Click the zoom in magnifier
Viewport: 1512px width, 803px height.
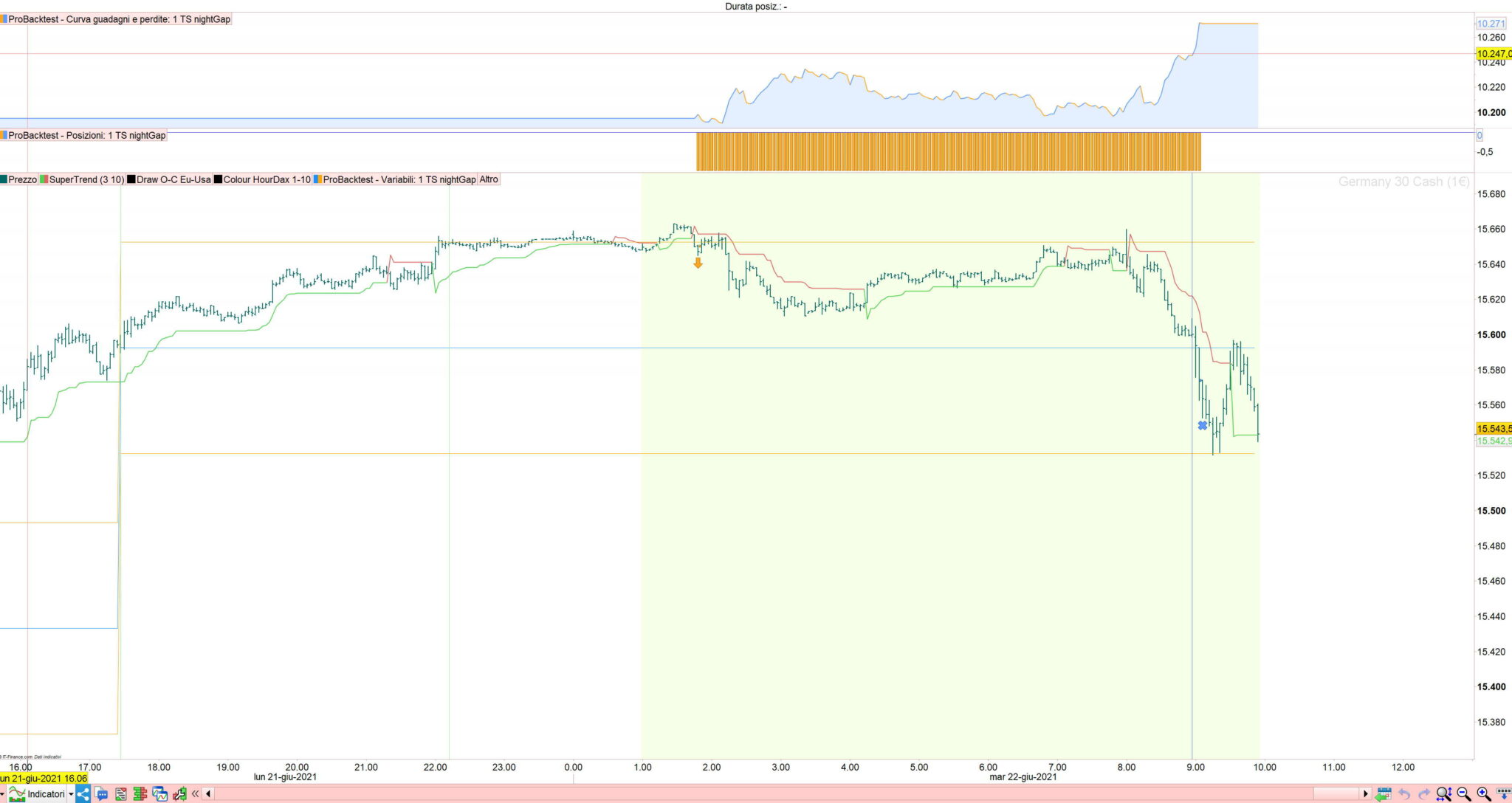click(x=1483, y=793)
